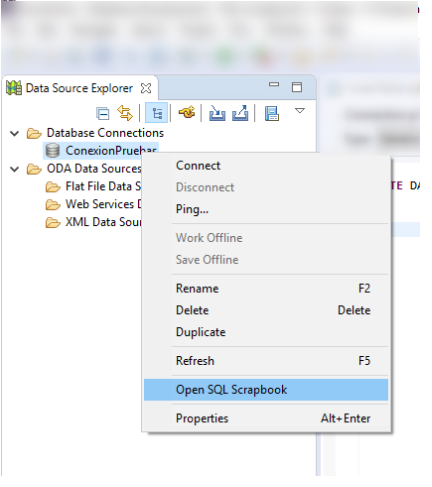Click the Import profiles icon

pos(217,113)
